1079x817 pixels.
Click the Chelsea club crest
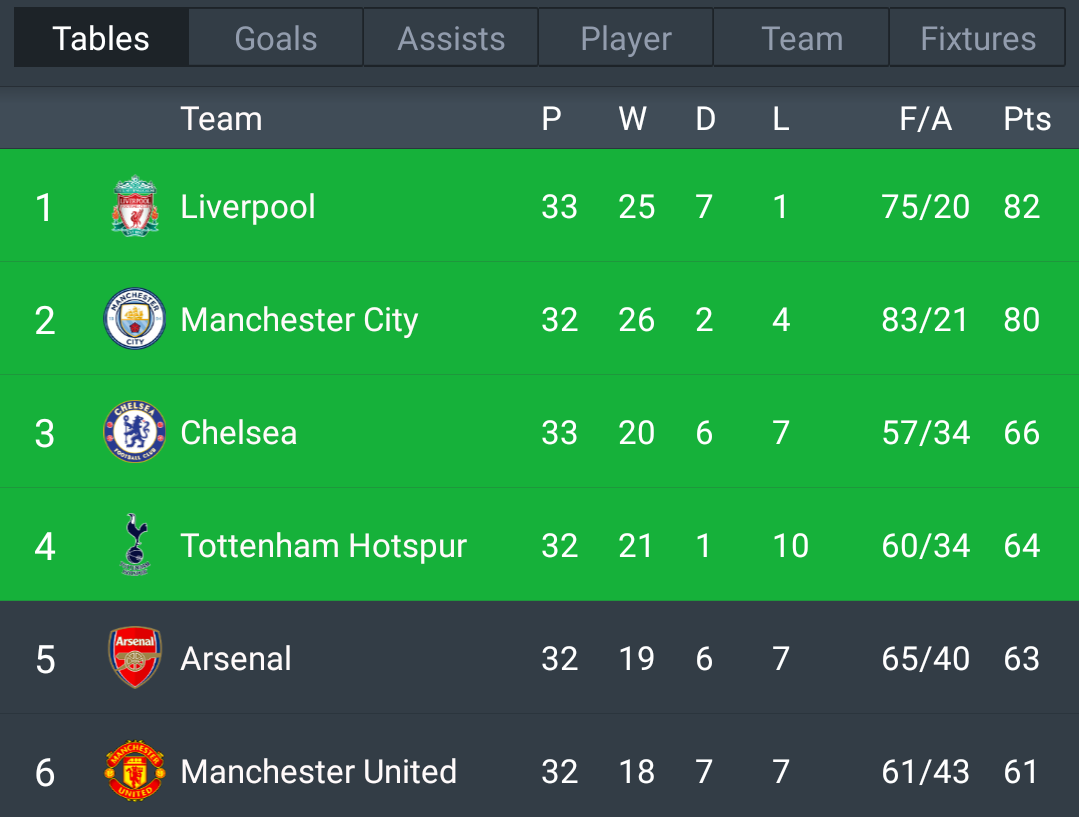tap(135, 432)
